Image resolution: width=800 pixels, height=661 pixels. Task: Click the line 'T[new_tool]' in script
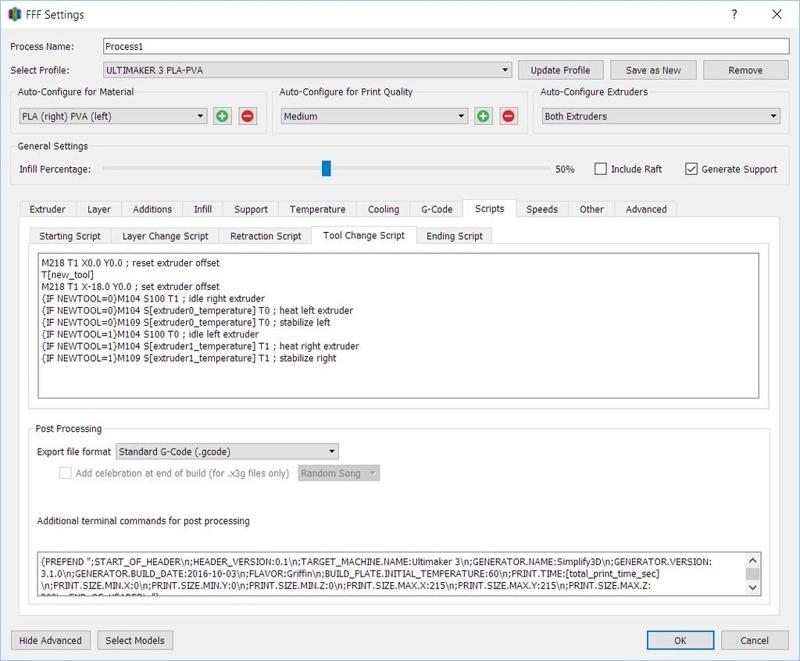[x=68, y=274]
